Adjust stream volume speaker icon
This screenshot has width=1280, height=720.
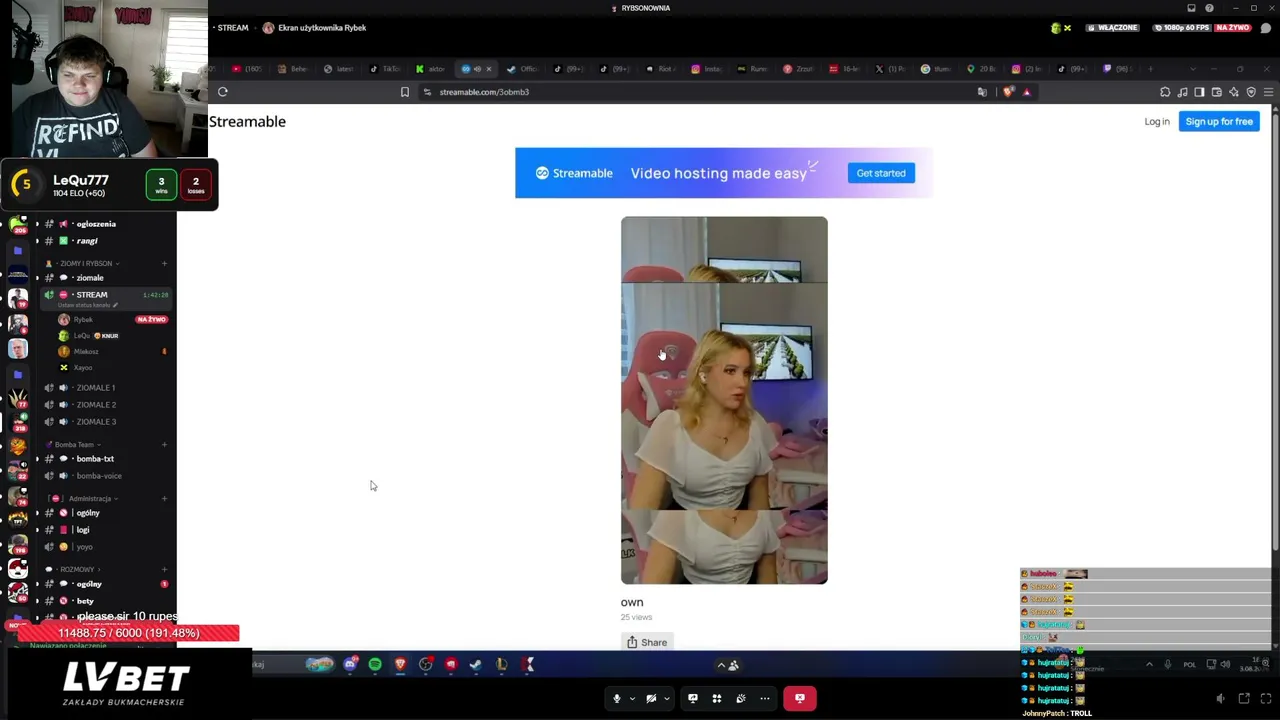coord(1220,698)
